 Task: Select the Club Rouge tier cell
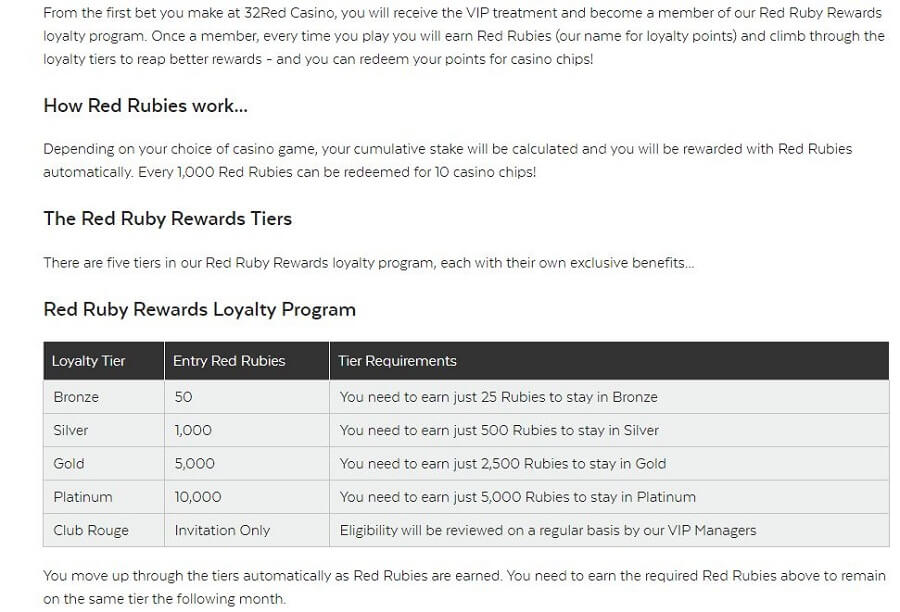point(104,530)
